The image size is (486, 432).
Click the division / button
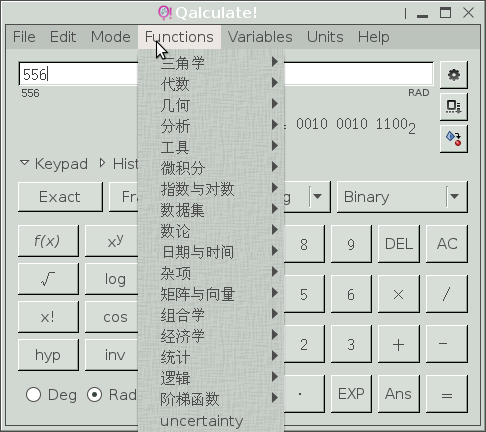click(447, 294)
